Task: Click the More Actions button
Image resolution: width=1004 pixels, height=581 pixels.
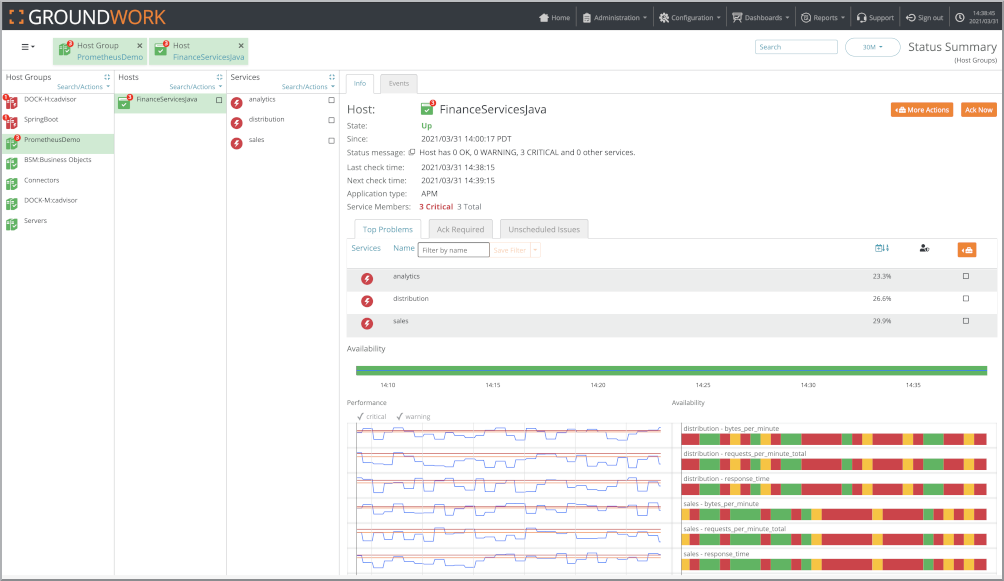Action: pos(921,110)
